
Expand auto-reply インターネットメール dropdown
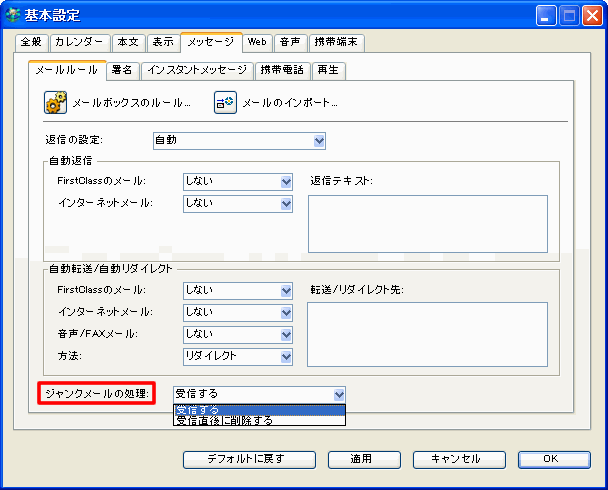[237, 203]
